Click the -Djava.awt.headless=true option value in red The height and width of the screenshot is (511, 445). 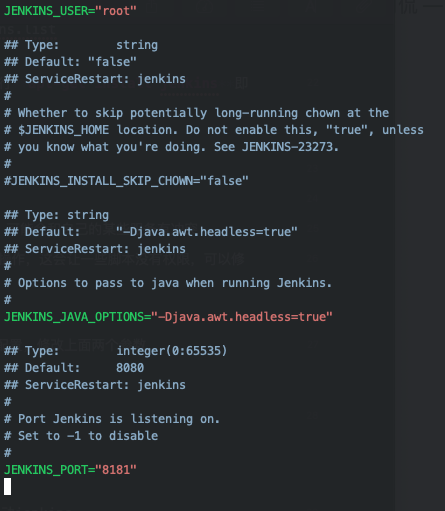(x=241, y=317)
